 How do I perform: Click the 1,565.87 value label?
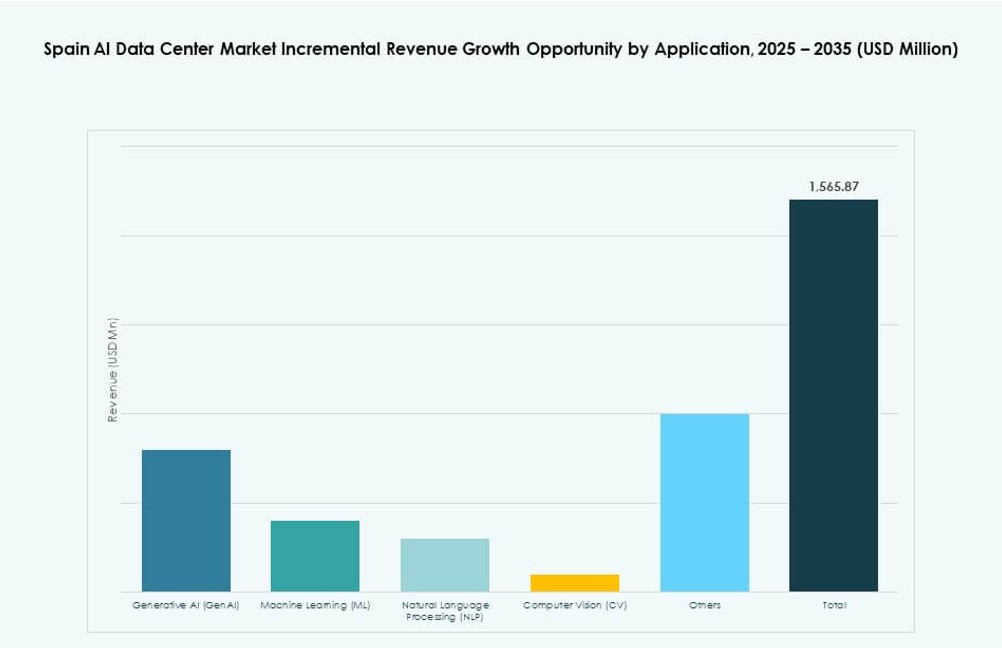(x=835, y=185)
